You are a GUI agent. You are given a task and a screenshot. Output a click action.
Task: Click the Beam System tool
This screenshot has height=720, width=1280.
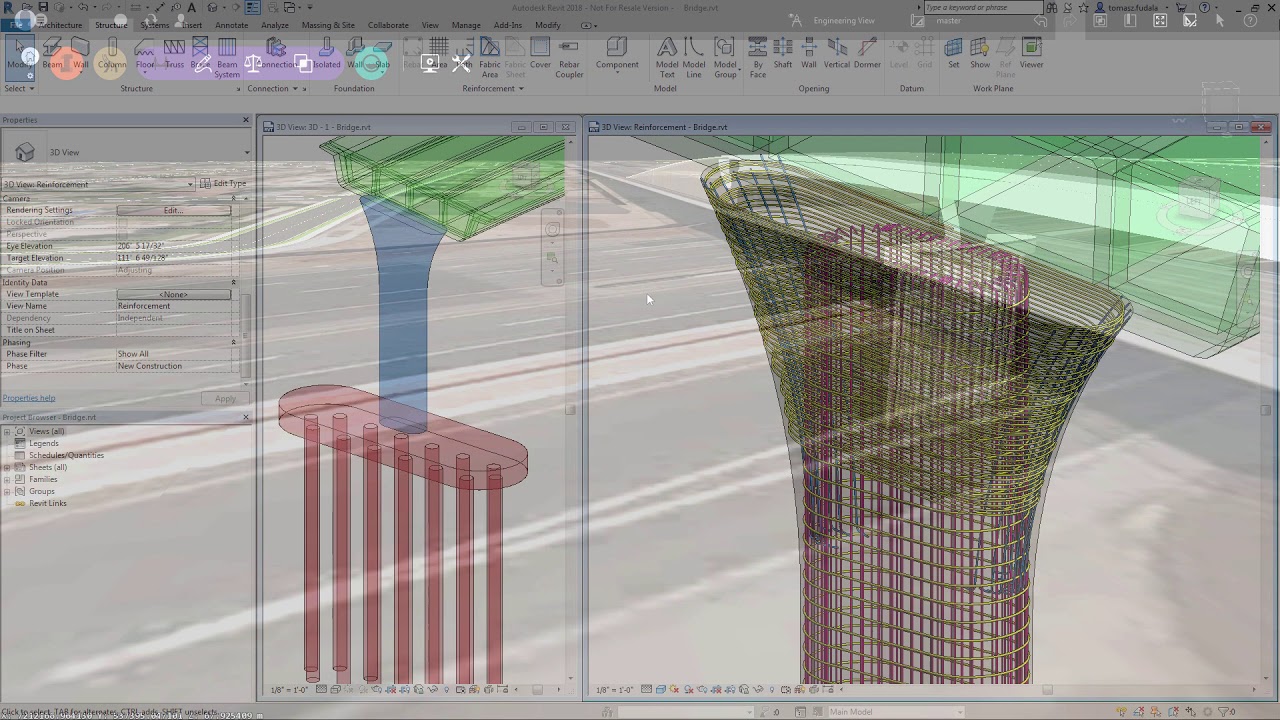(227, 58)
